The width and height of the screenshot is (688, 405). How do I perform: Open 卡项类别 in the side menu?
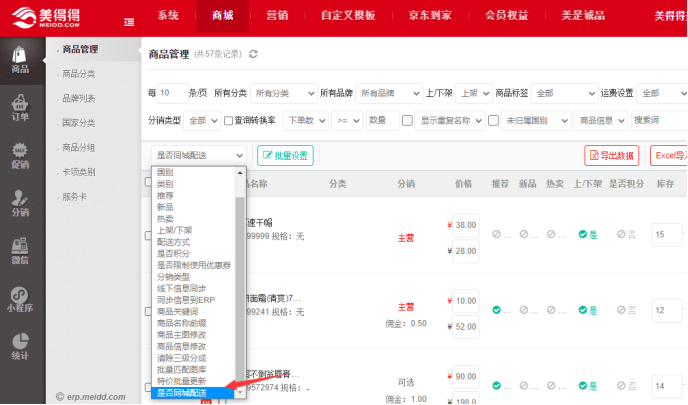pyautogui.click(x=79, y=172)
